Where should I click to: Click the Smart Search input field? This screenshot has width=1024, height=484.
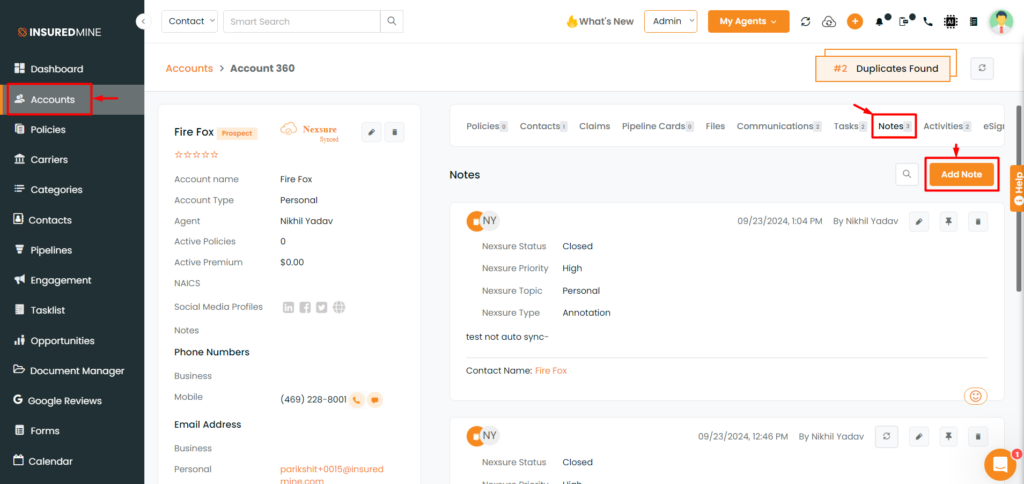pos(302,21)
